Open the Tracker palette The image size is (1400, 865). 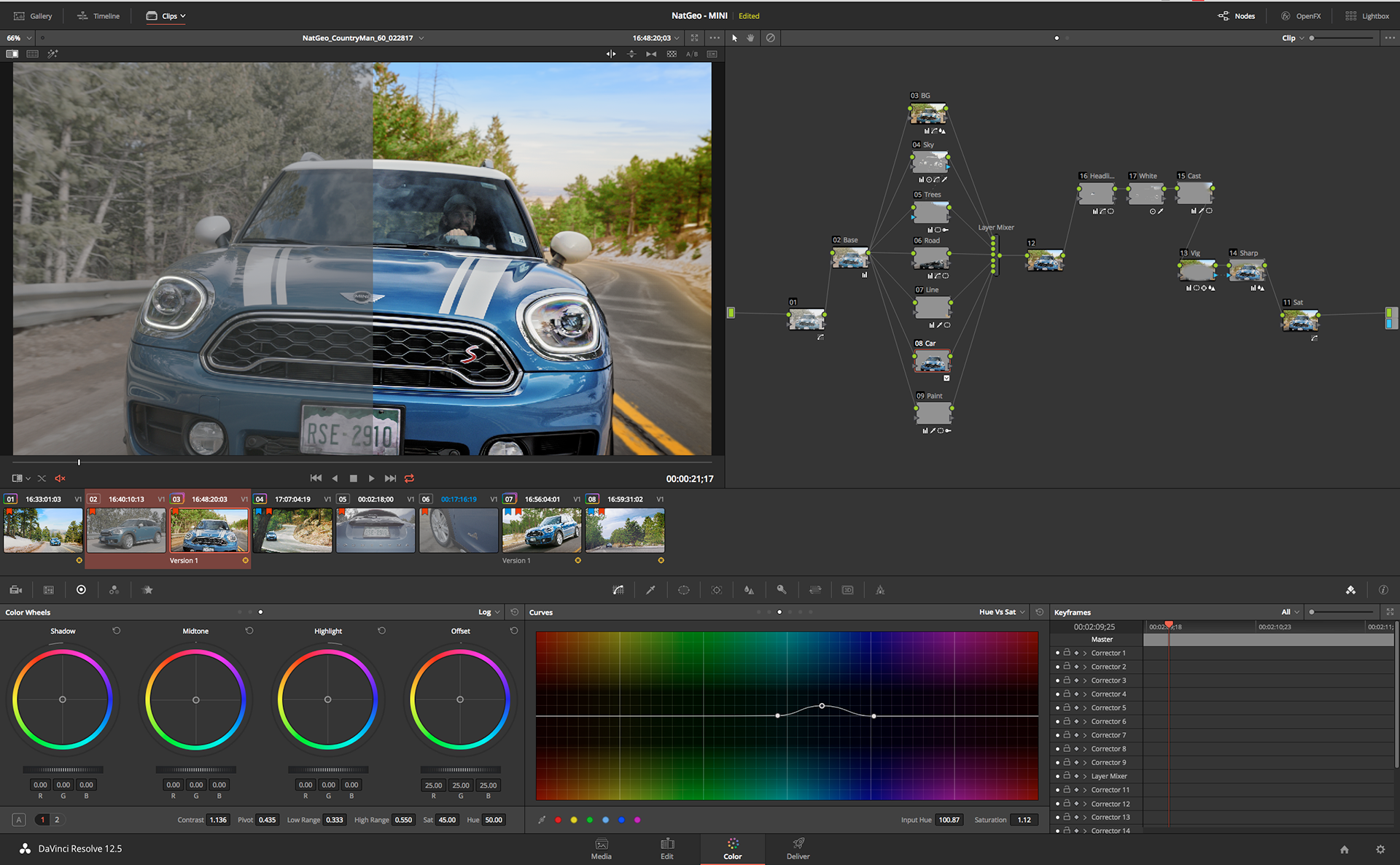(717, 590)
